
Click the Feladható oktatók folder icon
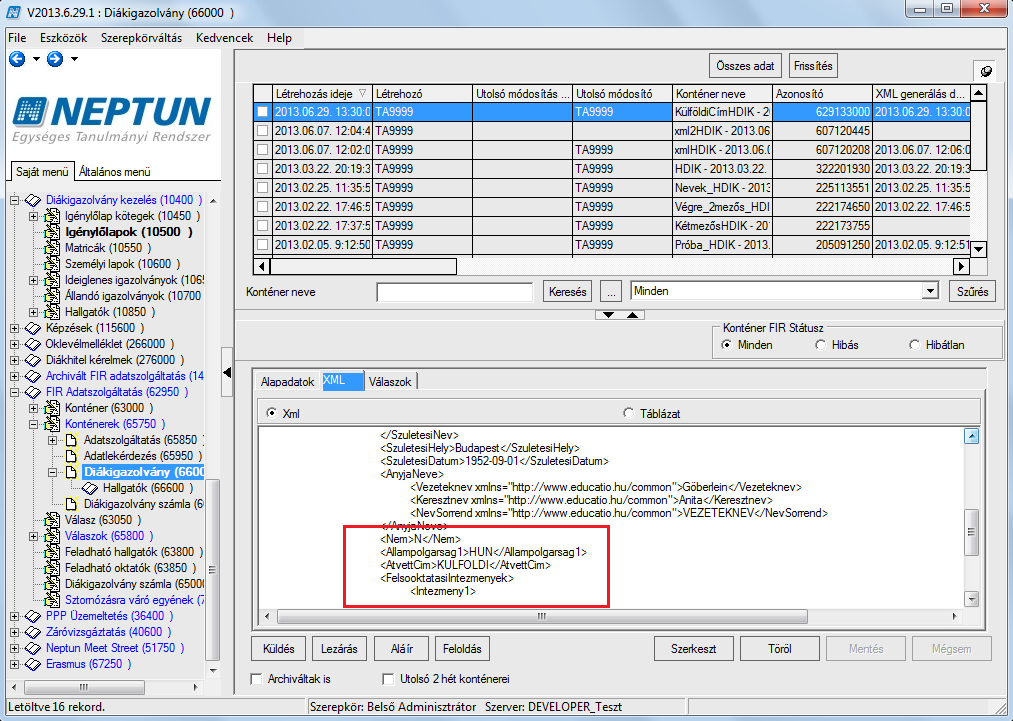point(52,569)
